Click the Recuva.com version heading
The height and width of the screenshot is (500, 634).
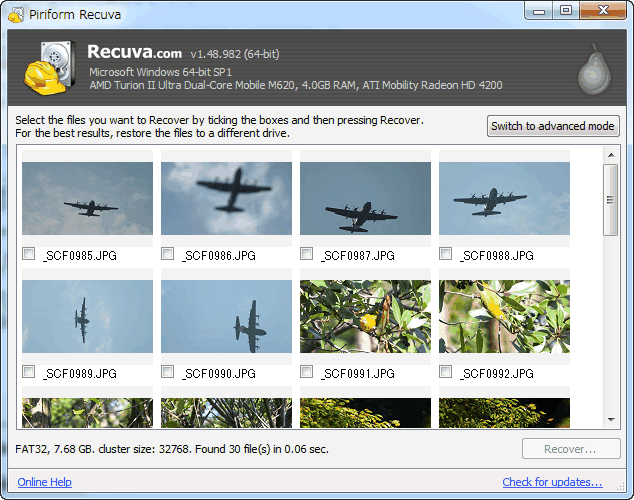click(183, 52)
